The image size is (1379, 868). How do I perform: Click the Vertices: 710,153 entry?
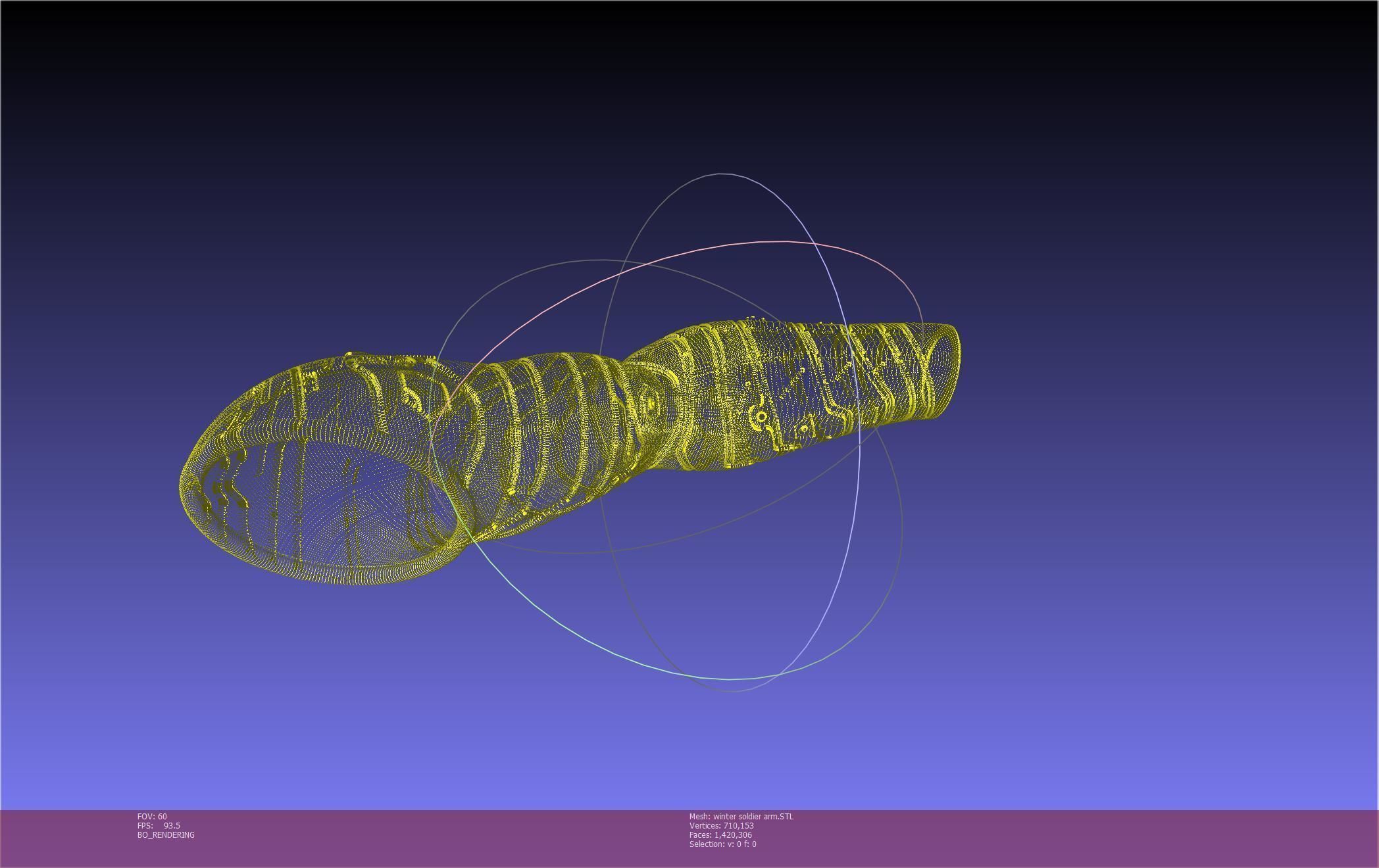point(722,825)
